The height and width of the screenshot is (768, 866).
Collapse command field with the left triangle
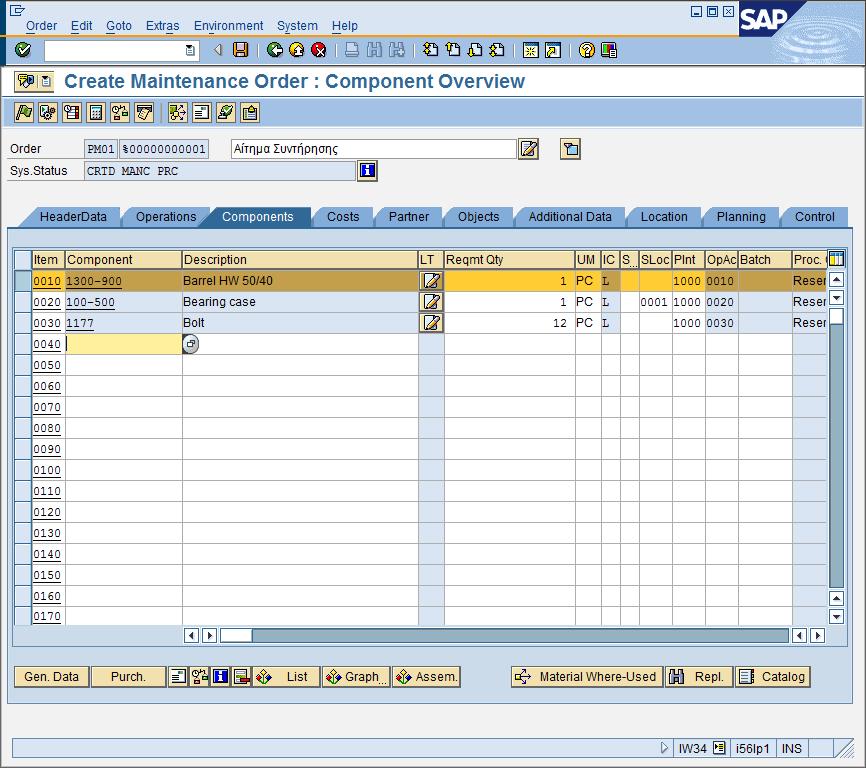click(218, 50)
